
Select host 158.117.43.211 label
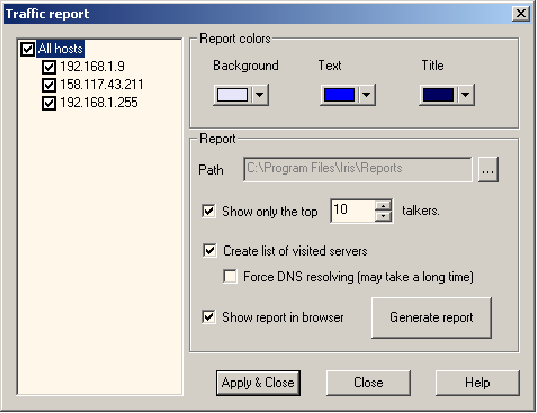point(102,84)
